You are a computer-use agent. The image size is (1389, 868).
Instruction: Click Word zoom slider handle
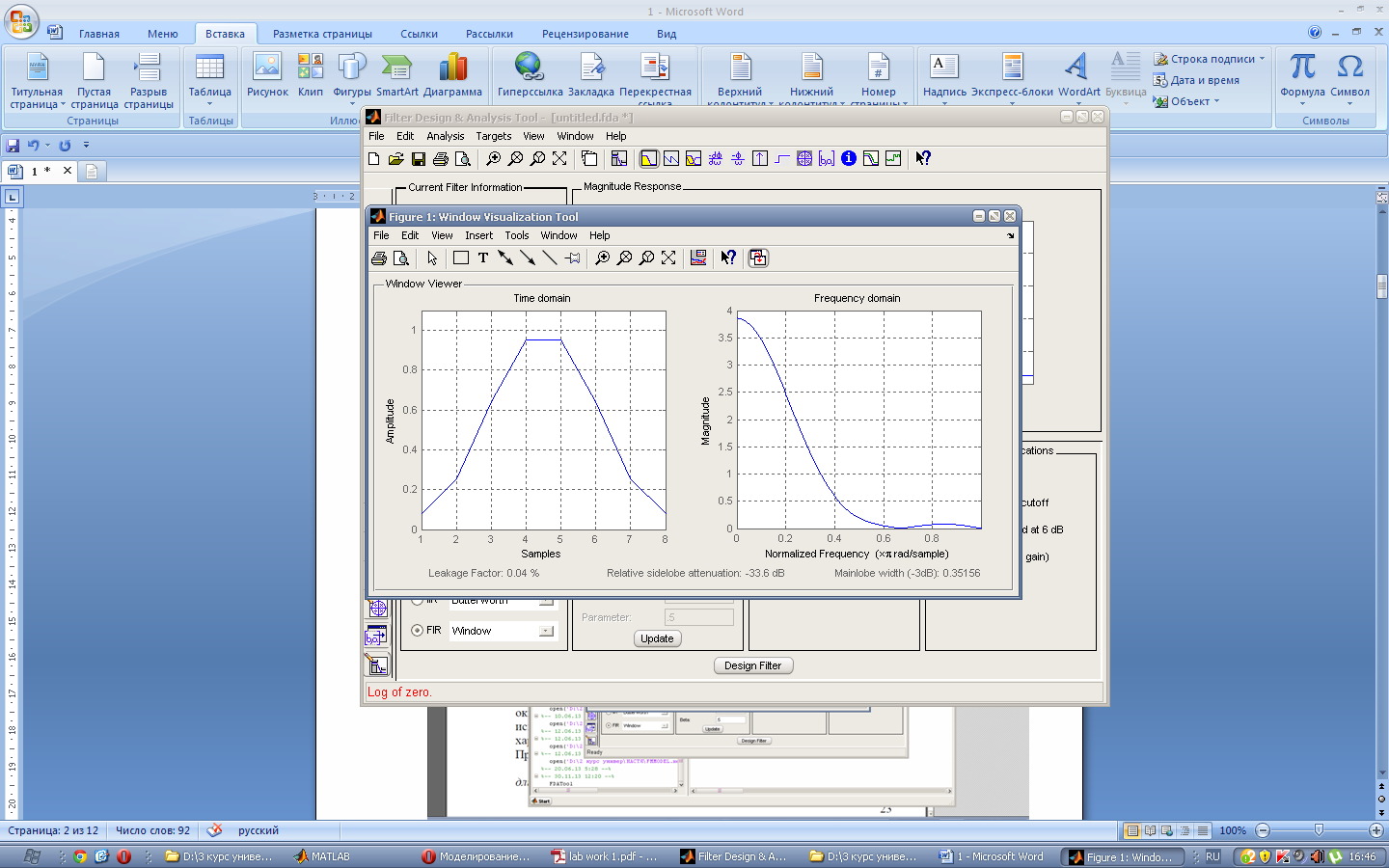pos(1319,830)
